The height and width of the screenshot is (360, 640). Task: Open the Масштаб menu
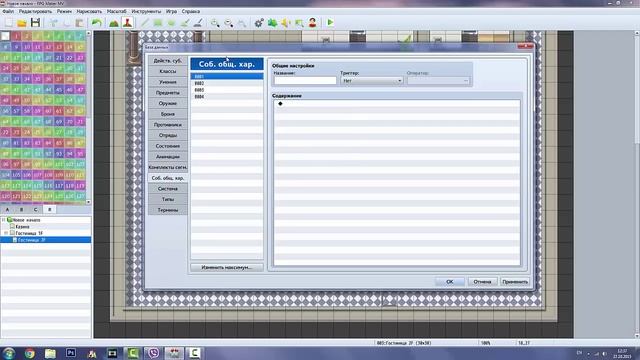117,11
